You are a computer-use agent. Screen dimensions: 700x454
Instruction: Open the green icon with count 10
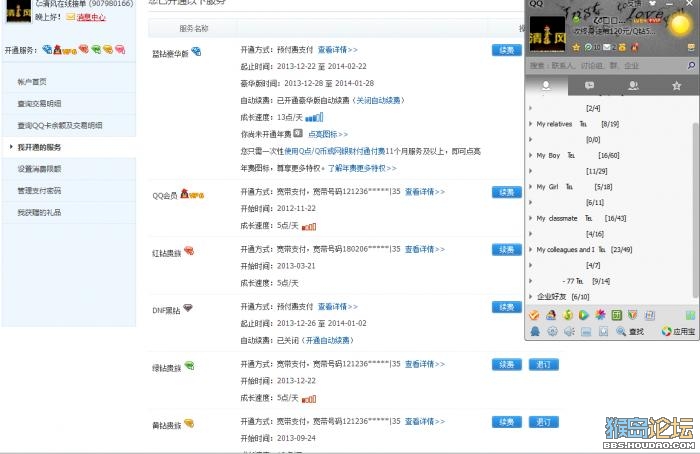[588, 47]
